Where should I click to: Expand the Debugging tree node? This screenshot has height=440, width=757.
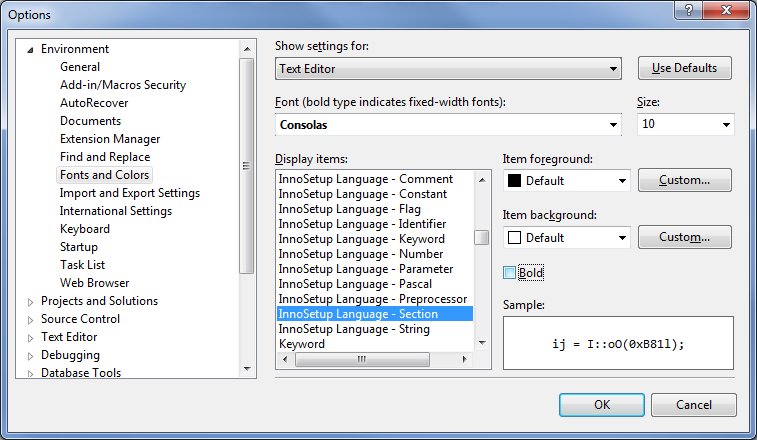30,356
